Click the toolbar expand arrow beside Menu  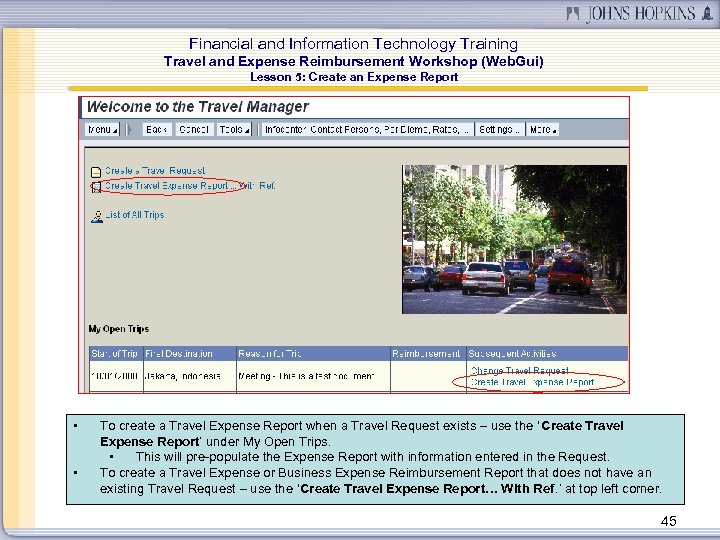click(x=129, y=130)
